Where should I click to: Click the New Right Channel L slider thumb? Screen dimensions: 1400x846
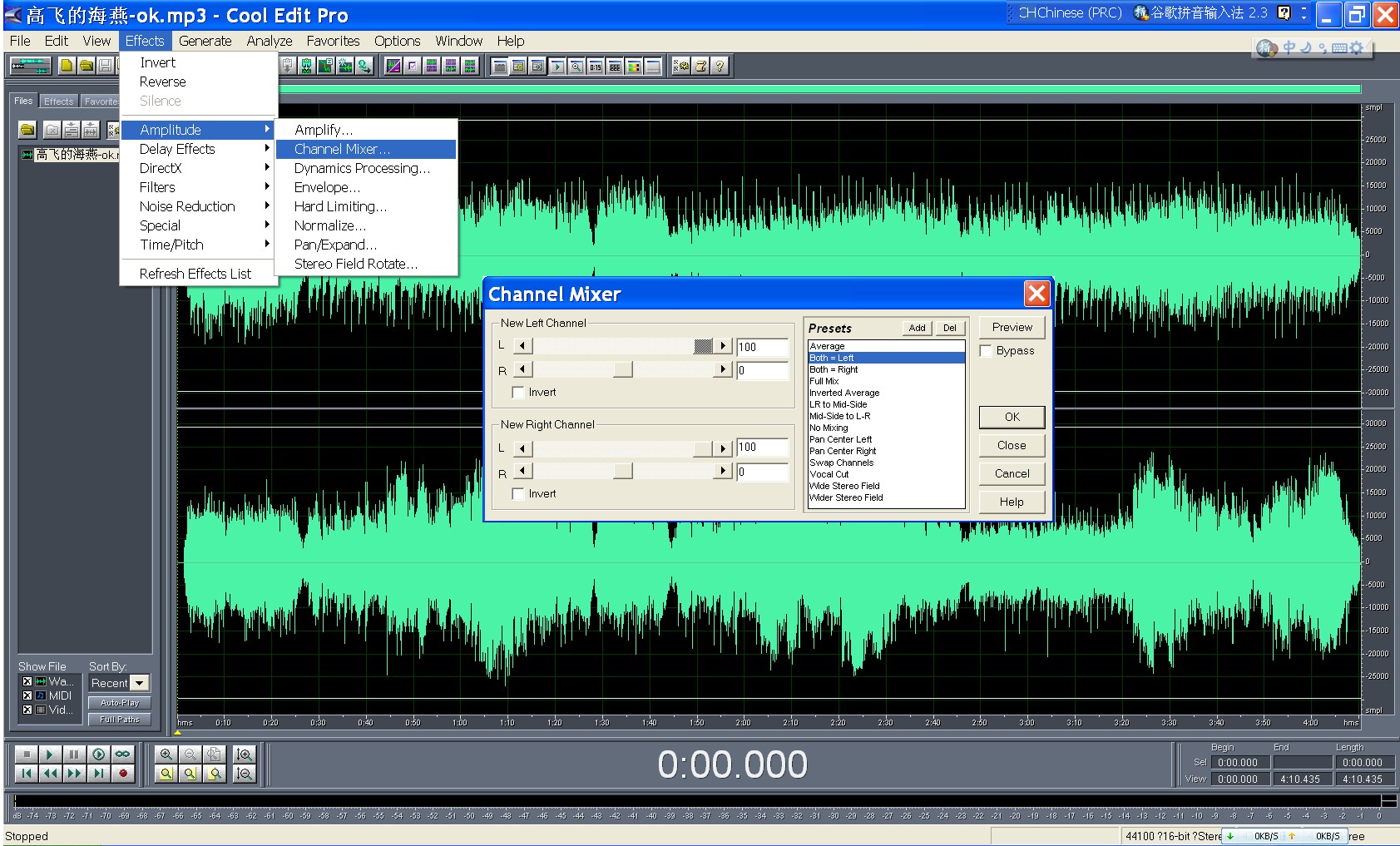(x=704, y=448)
